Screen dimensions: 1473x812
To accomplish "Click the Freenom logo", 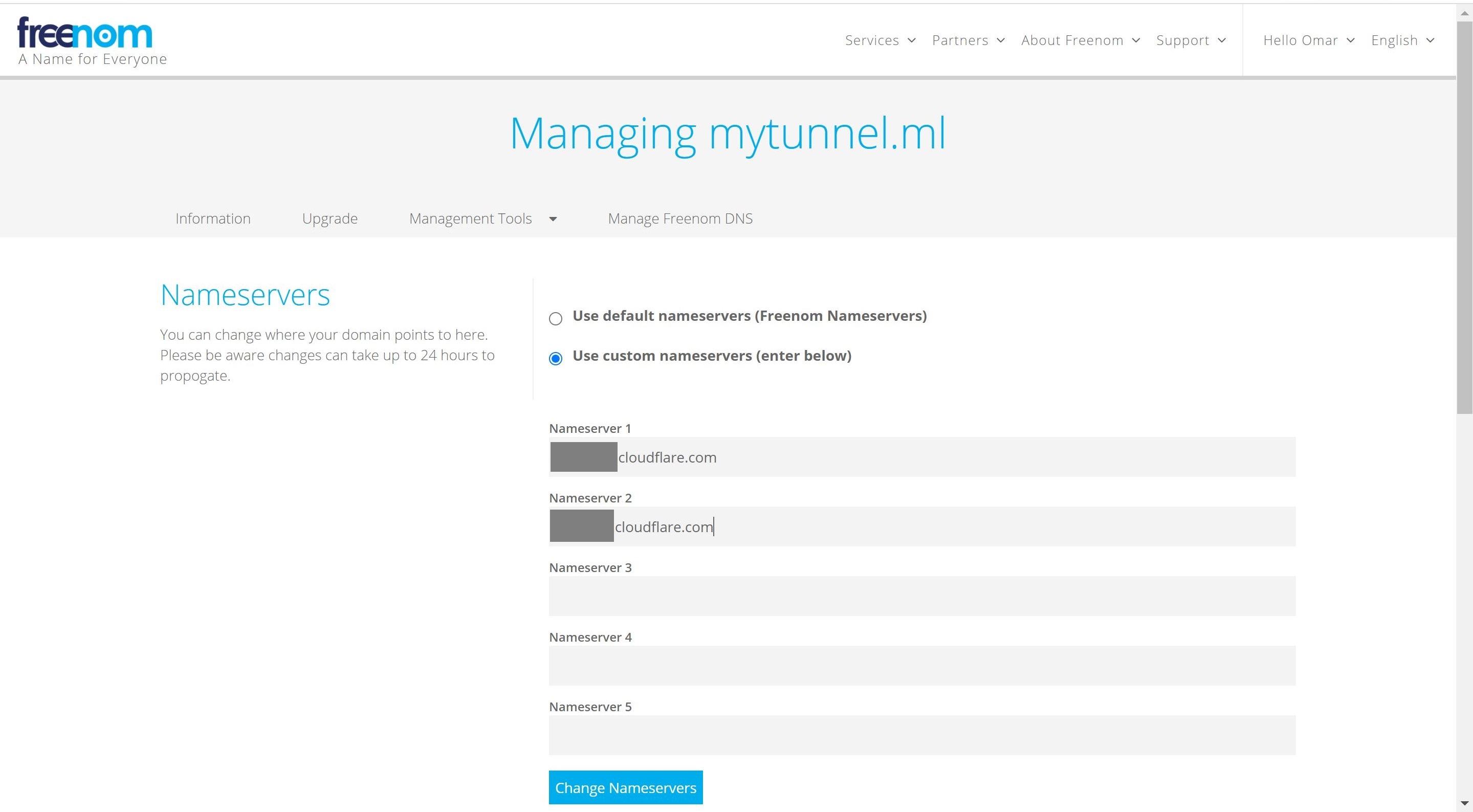I will [x=92, y=41].
